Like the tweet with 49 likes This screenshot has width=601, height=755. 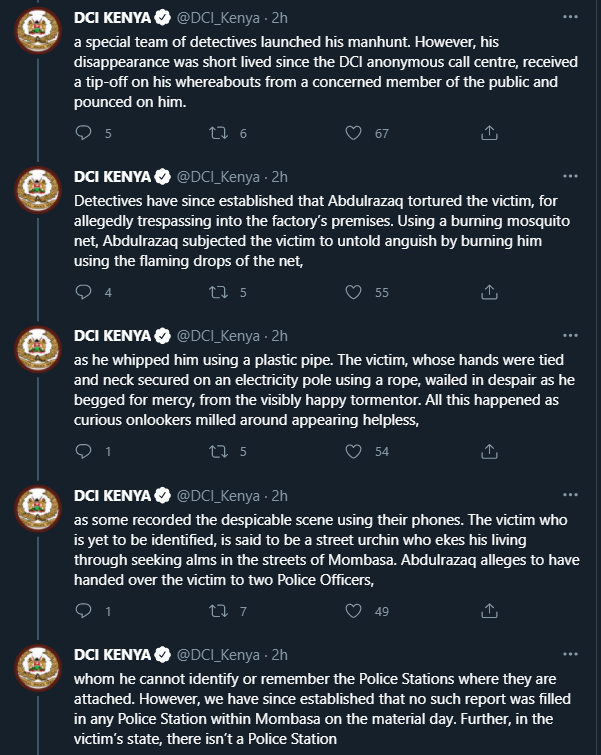[353, 611]
